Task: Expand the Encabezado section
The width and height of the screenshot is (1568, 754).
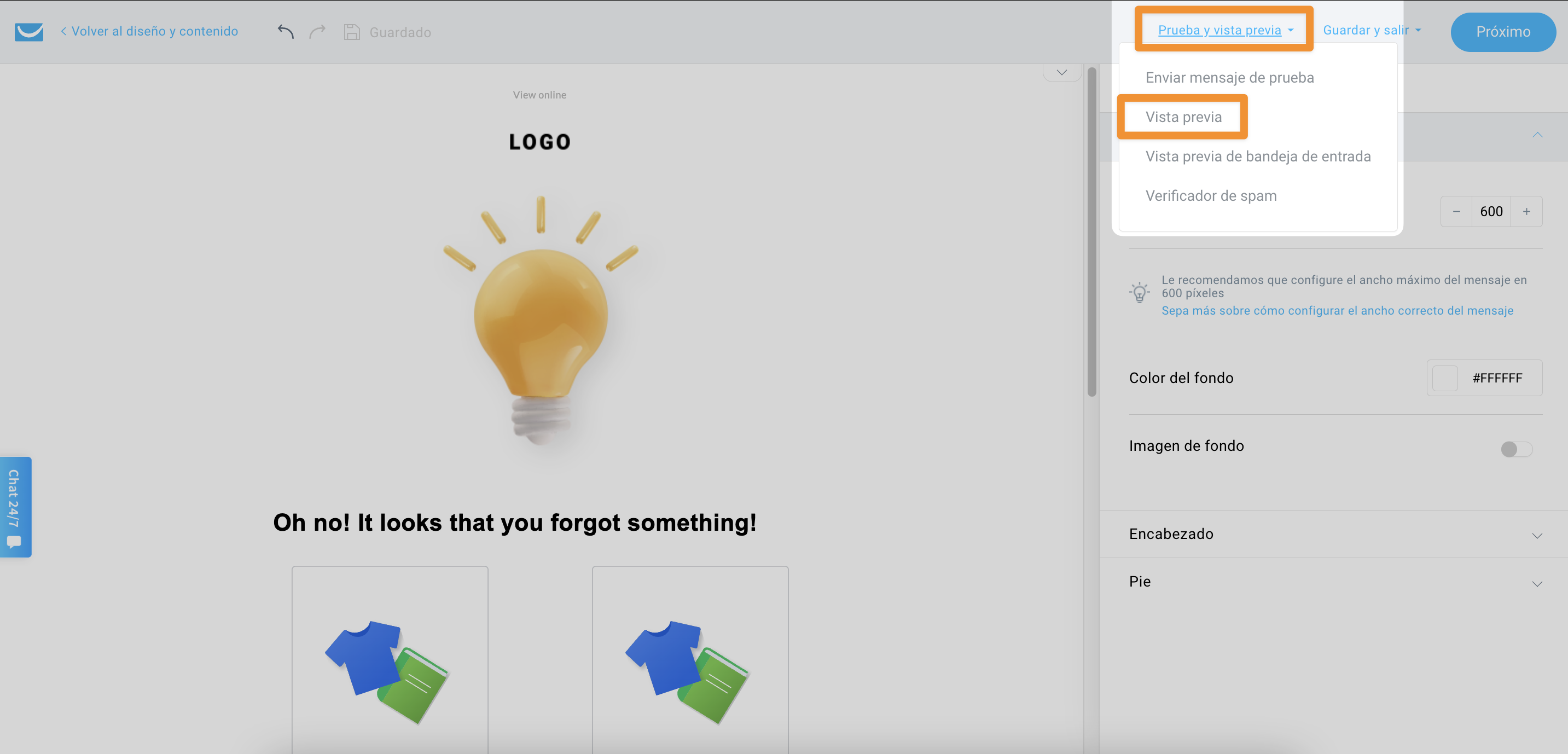Action: pos(1333,533)
